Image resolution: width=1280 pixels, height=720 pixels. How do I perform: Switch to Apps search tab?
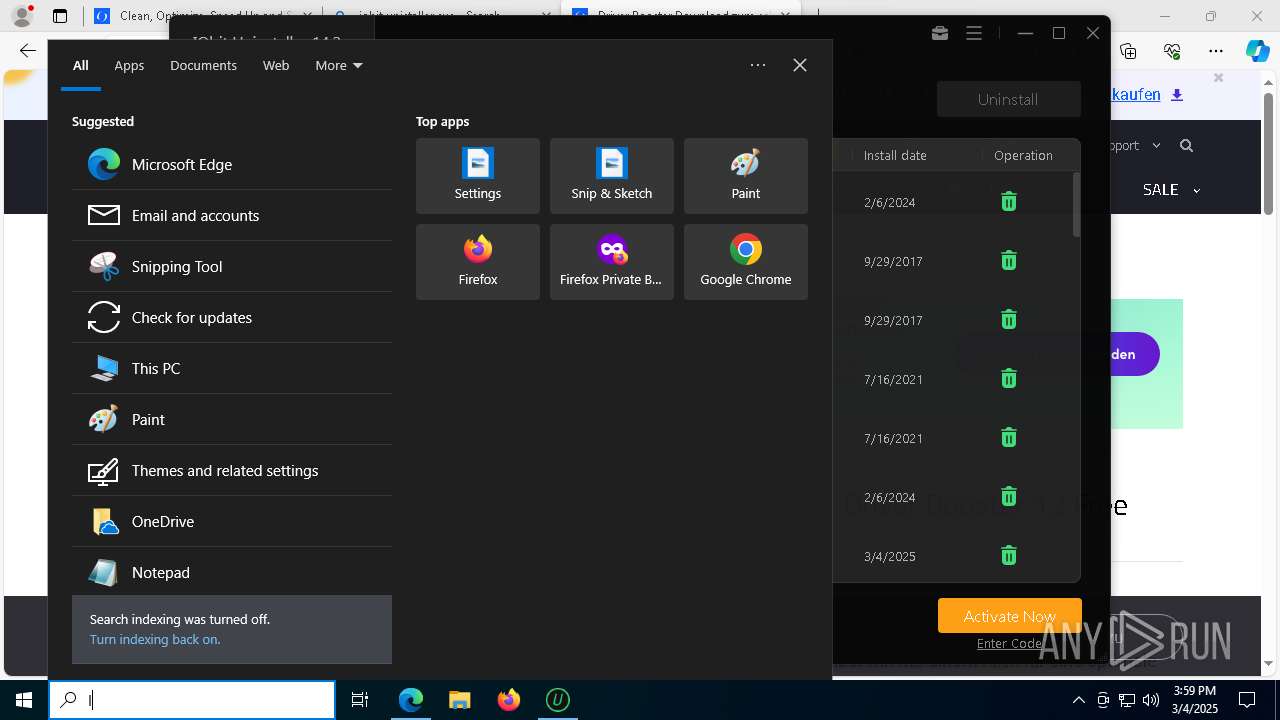pyautogui.click(x=129, y=65)
